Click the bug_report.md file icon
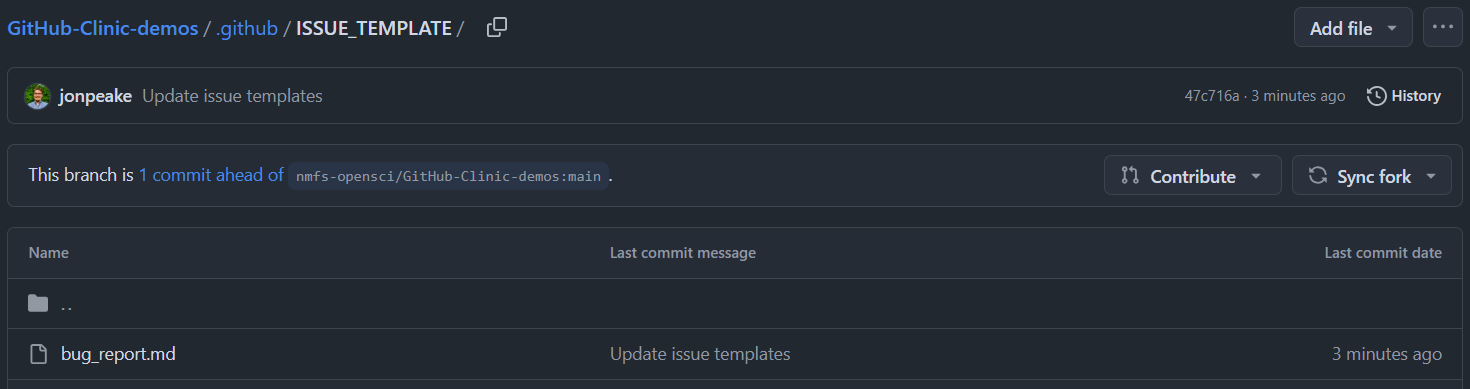The width and height of the screenshot is (1470, 389). coord(38,354)
